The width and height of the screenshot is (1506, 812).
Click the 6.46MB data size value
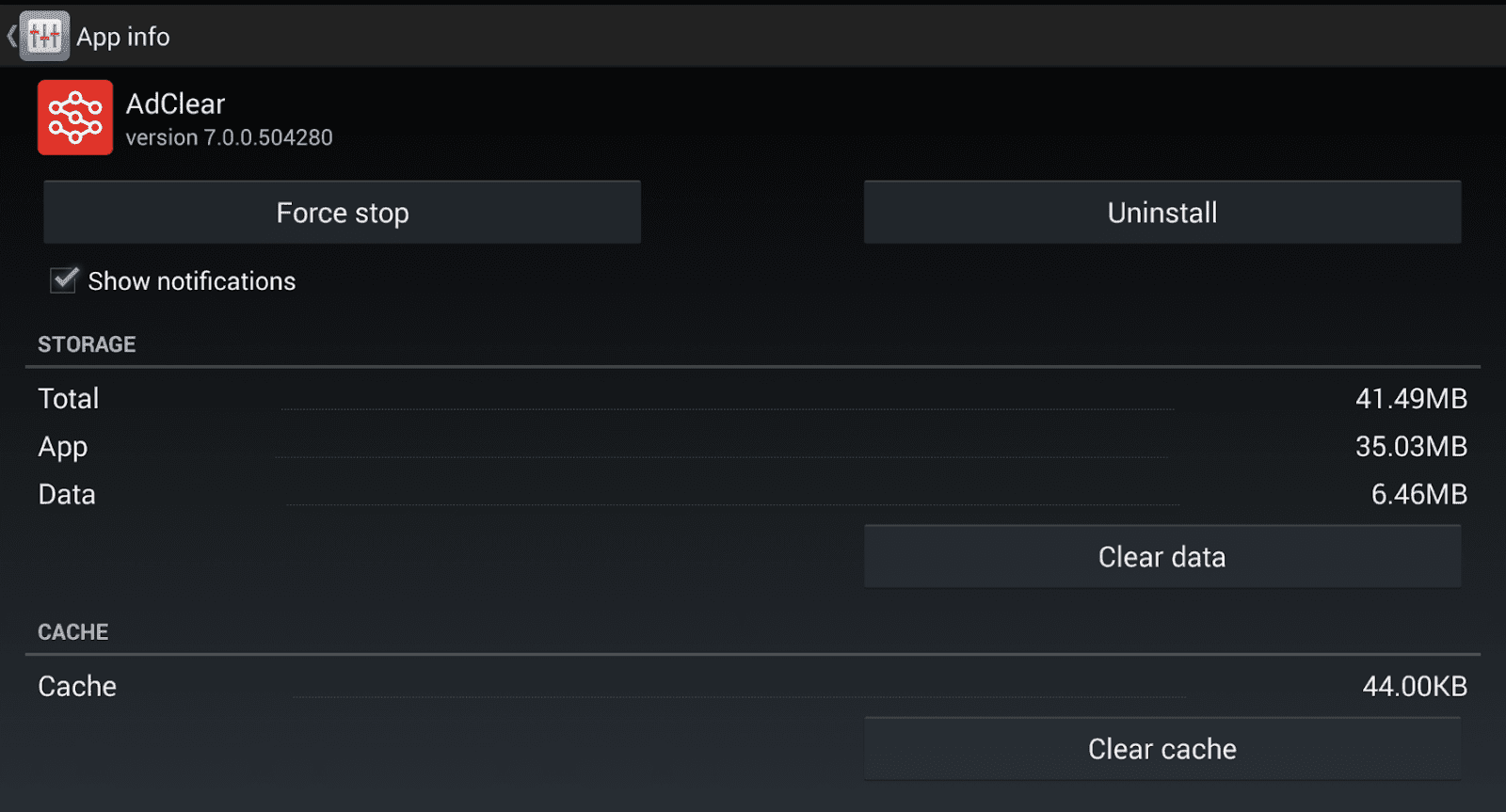(1418, 495)
